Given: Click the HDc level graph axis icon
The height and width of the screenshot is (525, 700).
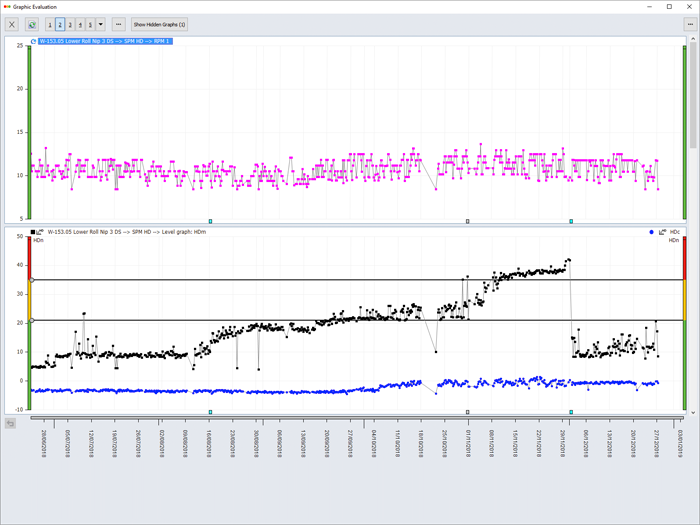Looking at the screenshot, I should click(x=662, y=232).
